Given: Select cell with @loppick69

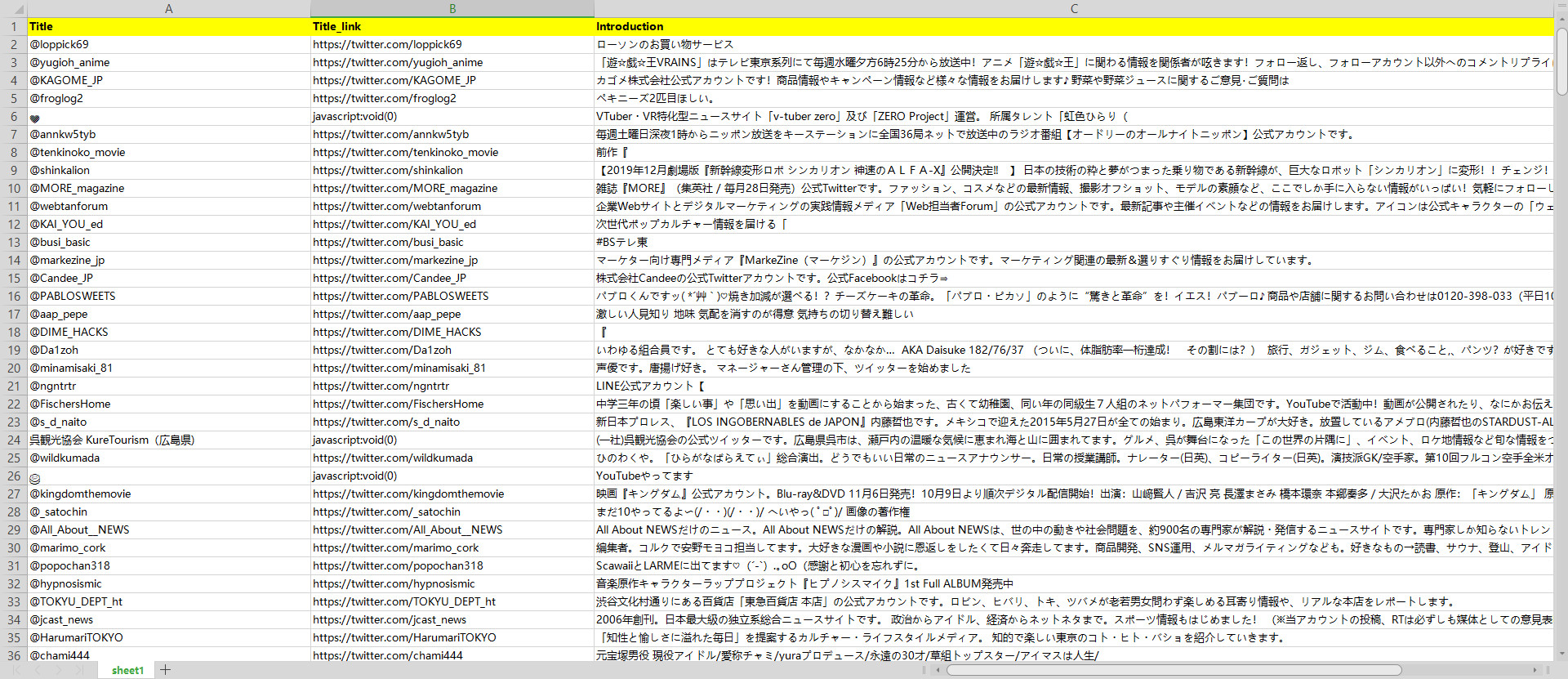Looking at the screenshot, I should click(169, 44).
